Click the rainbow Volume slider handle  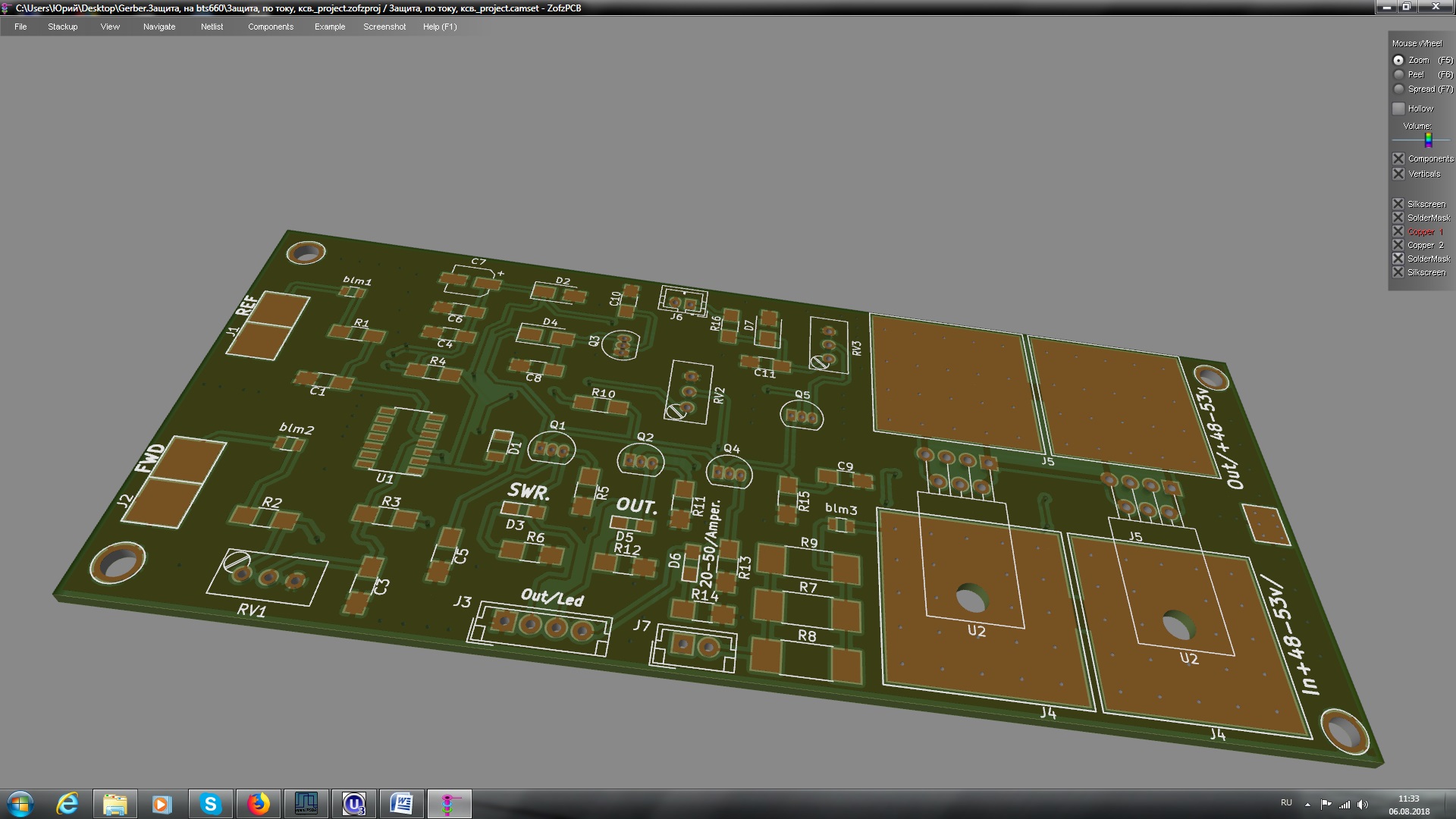(1428, 140)
